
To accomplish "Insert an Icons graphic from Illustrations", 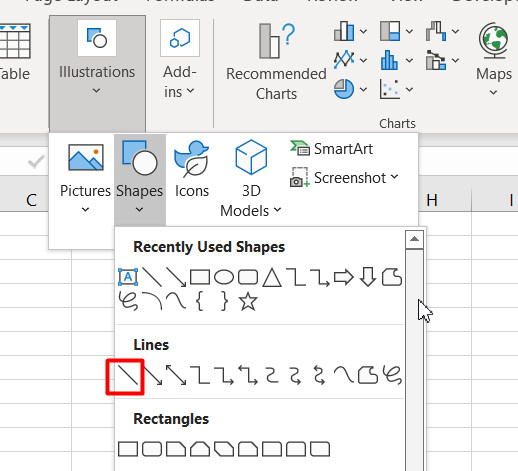I will pos(192,170).
